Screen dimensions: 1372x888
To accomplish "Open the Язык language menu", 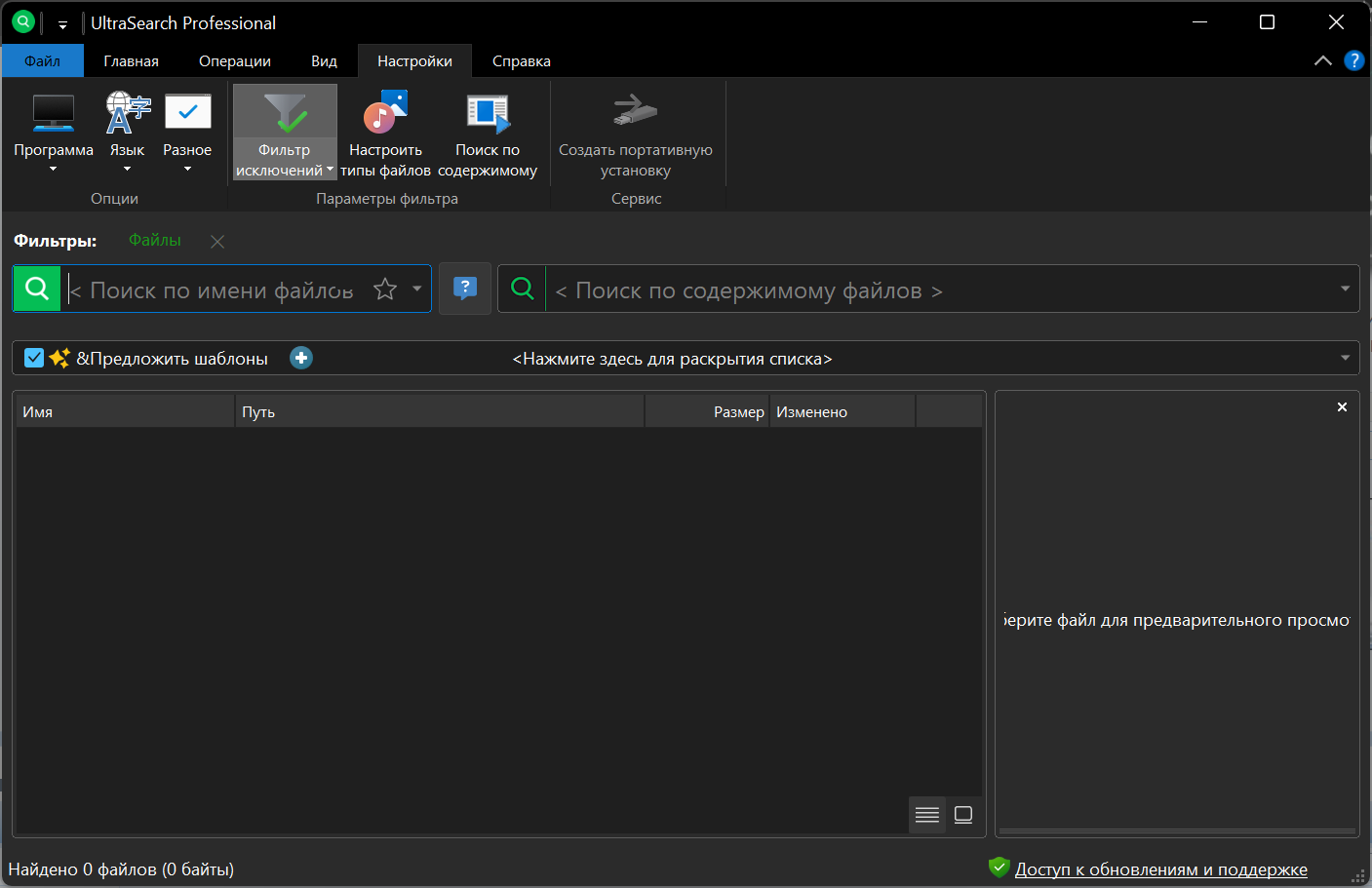I will [x=127, y=134].
